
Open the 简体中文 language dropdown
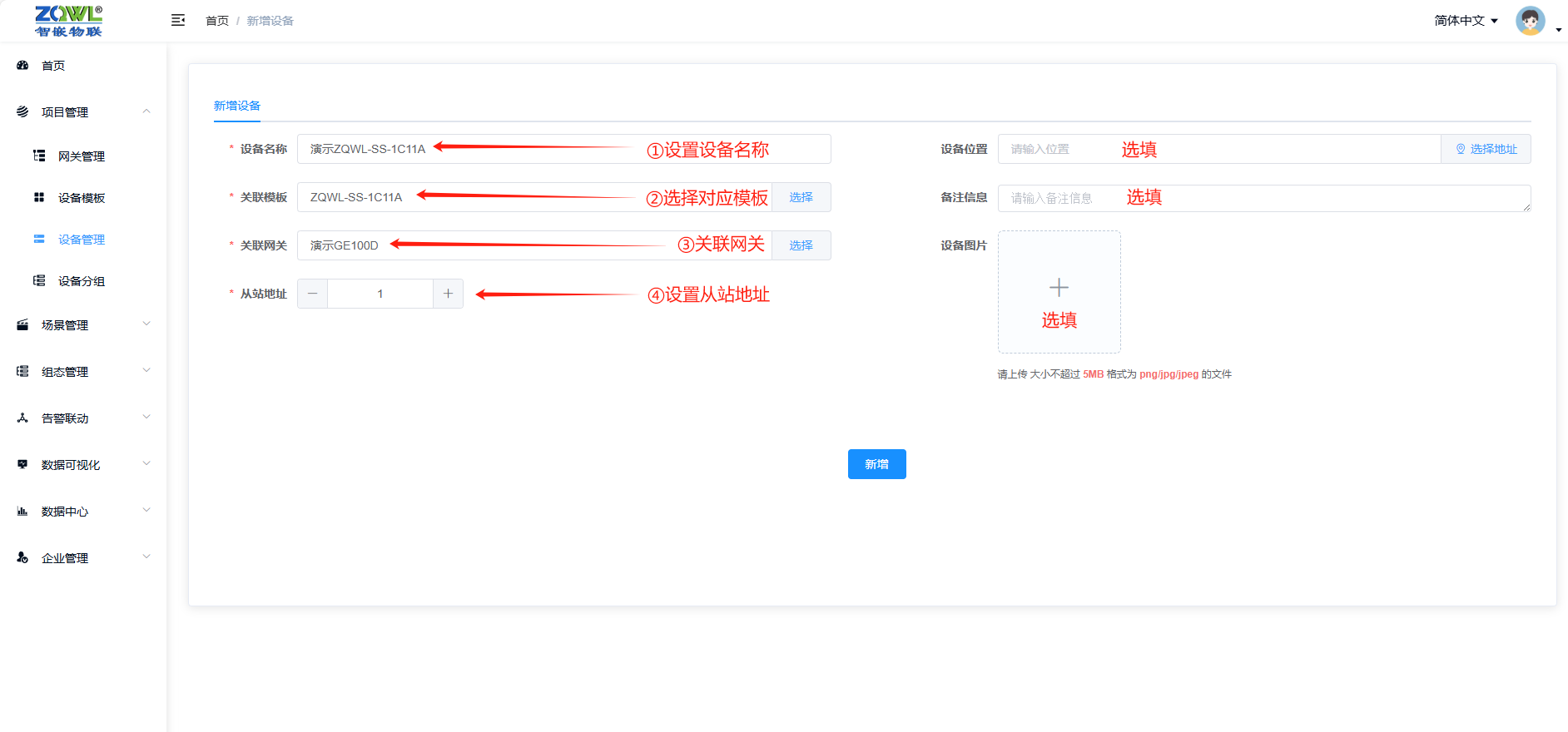click(x=1466, y=21)
